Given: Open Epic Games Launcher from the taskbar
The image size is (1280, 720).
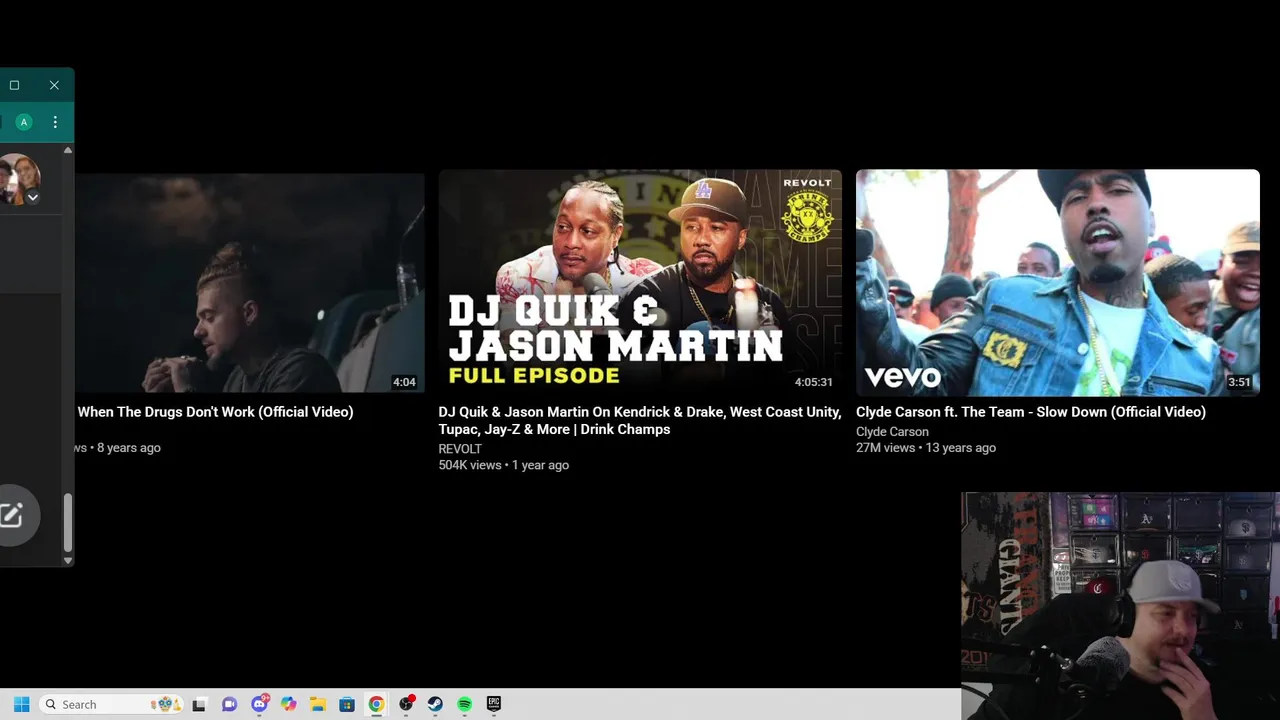Looking at the screenshot, I should pyautogui.click(x=494, y=704).
